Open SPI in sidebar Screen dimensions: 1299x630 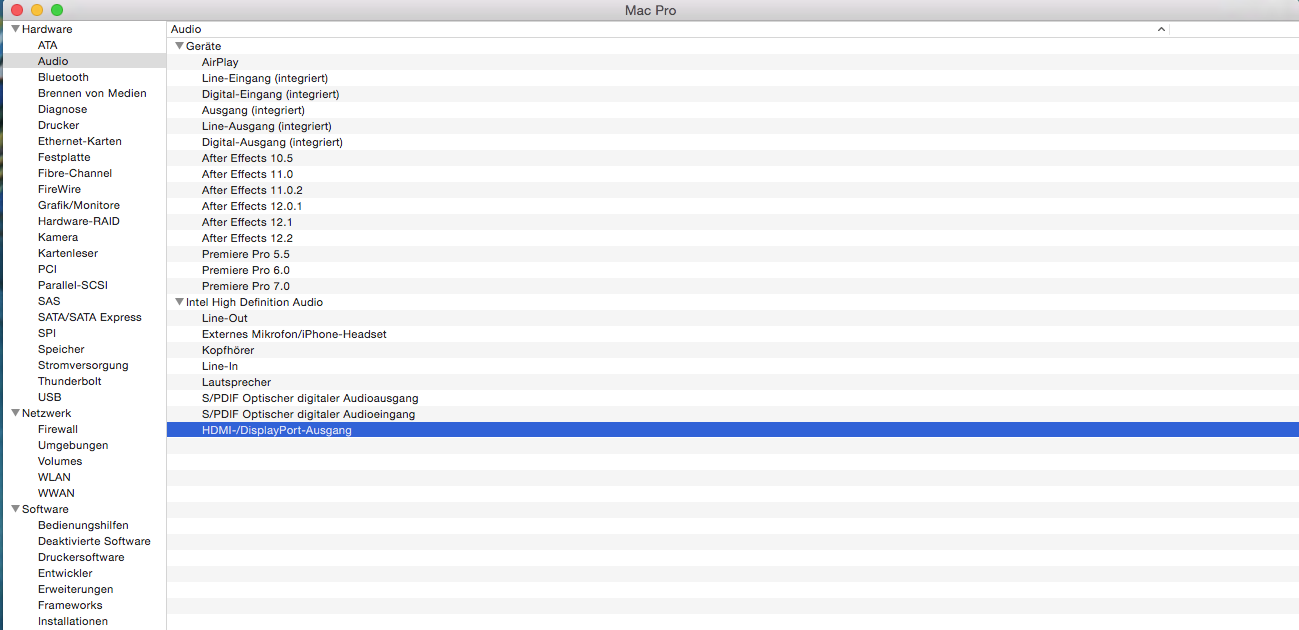pyautogui.click(x=47, y=333)
